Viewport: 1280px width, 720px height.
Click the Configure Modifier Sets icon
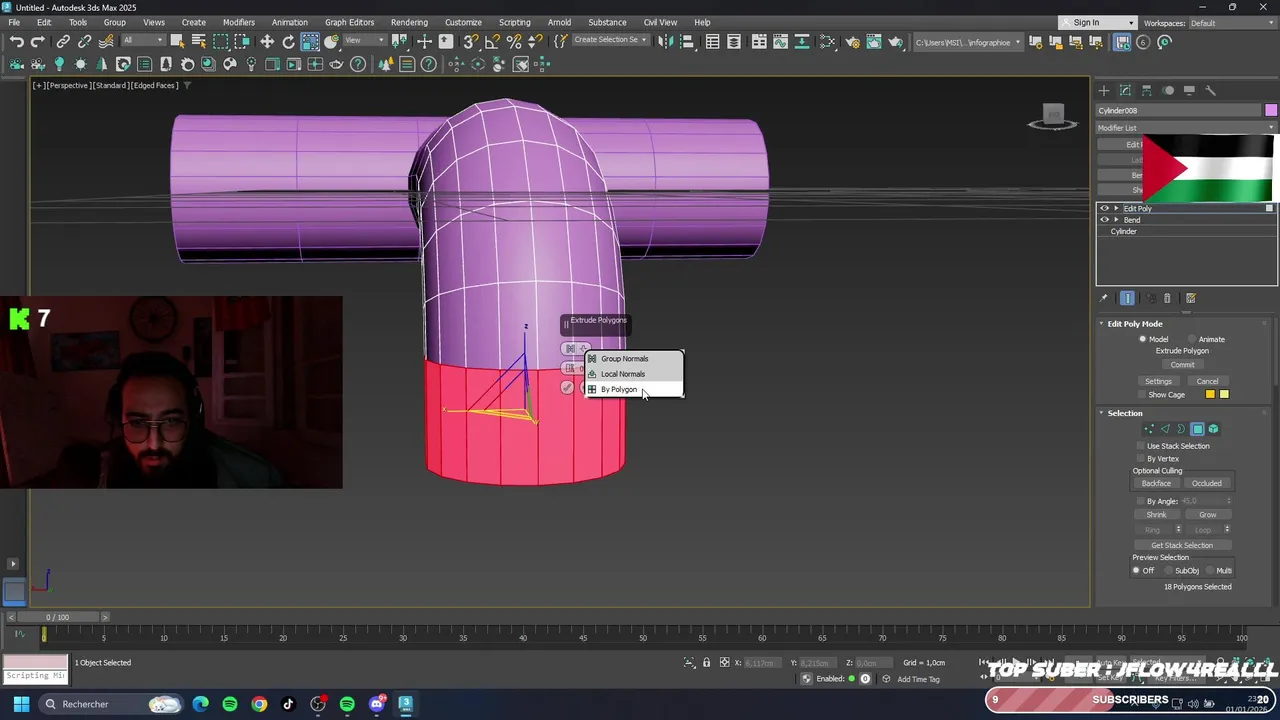[1190, 298]
